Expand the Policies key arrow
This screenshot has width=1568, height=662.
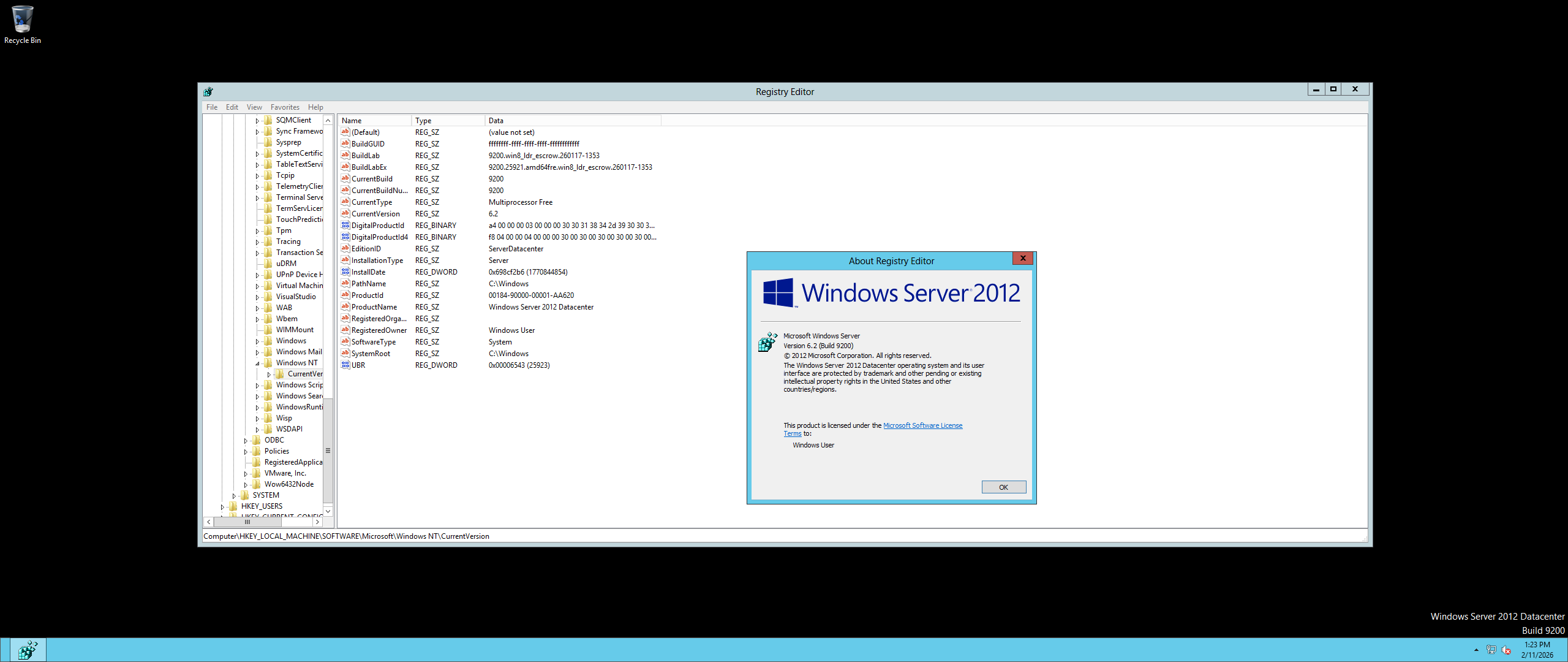246,452
